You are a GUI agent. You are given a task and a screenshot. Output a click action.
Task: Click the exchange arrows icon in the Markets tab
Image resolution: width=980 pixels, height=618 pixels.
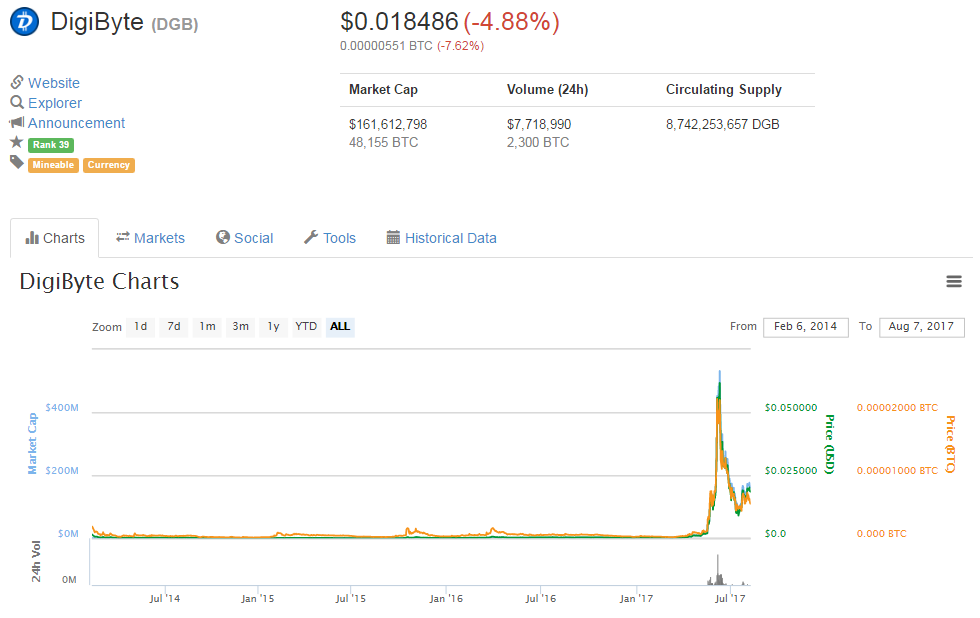122,237
